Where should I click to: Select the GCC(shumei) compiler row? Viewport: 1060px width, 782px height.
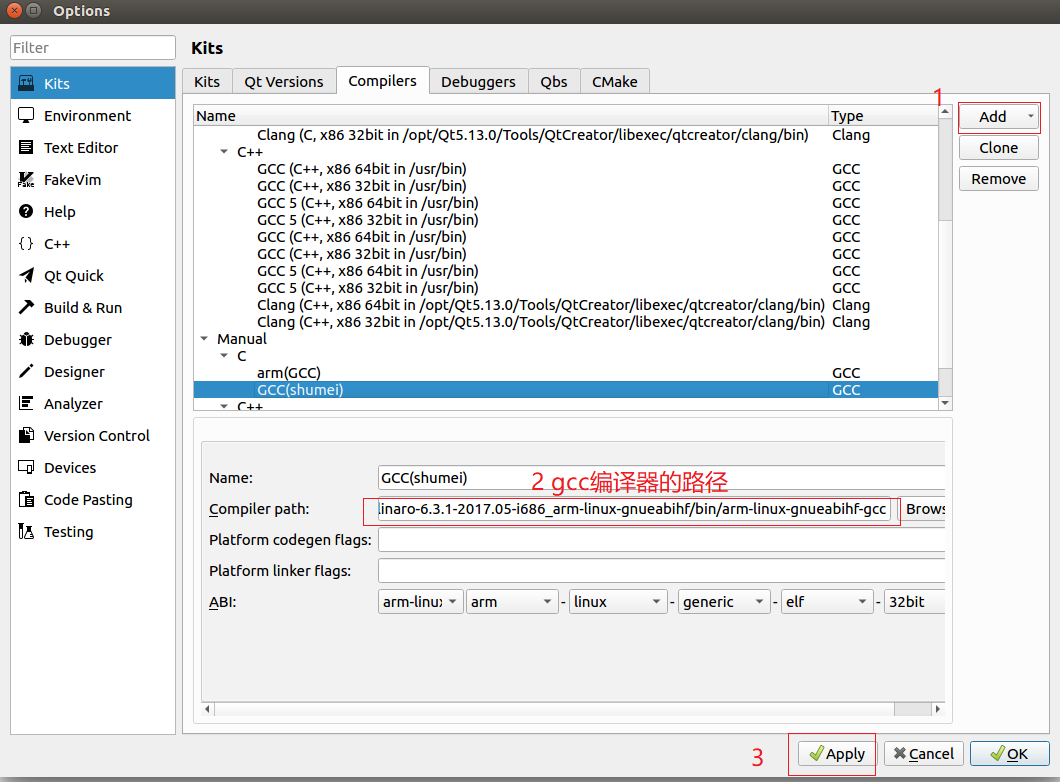click(566, 389)
